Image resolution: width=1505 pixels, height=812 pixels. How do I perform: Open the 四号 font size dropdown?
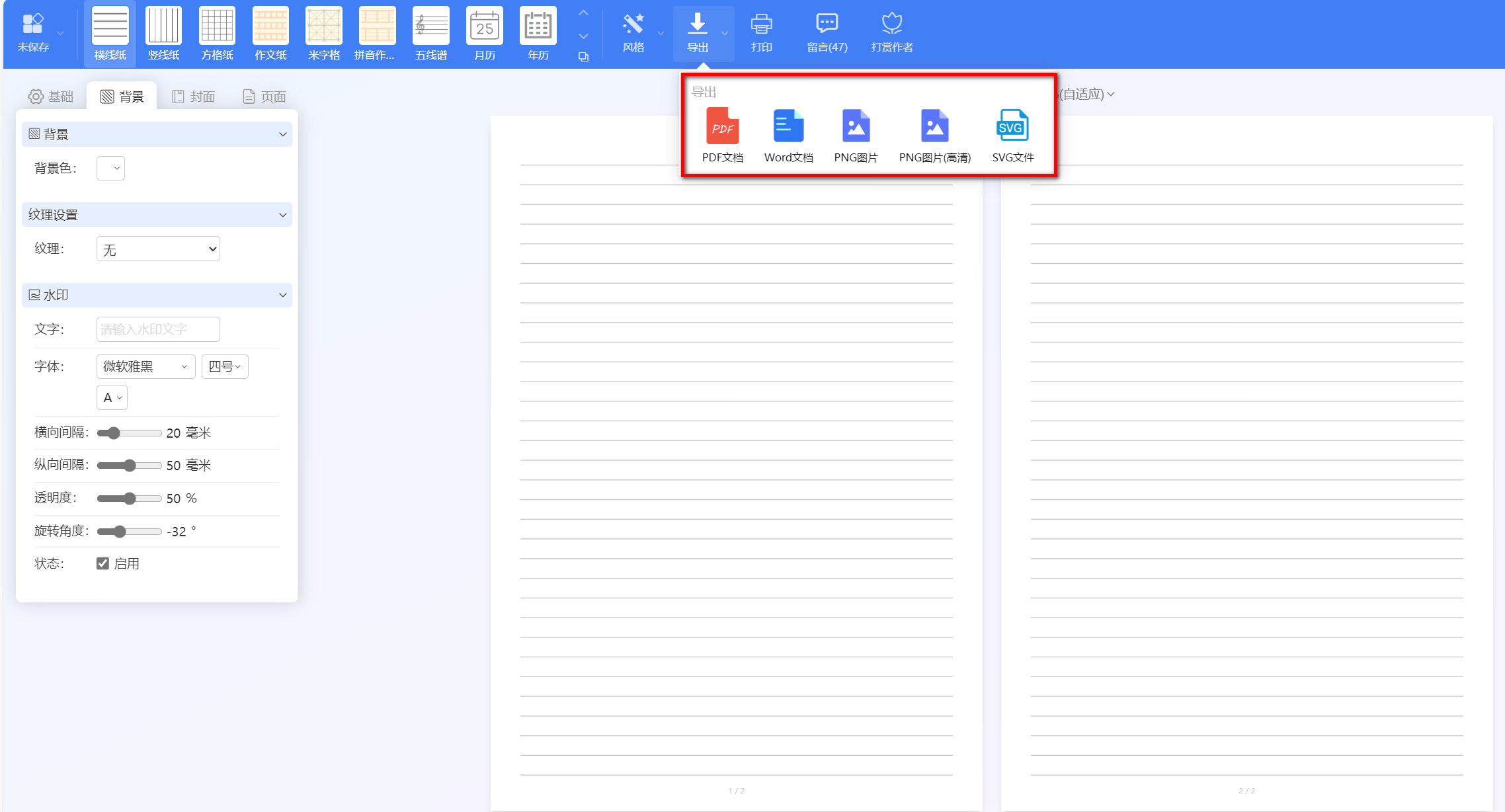(x=225, y=366)
